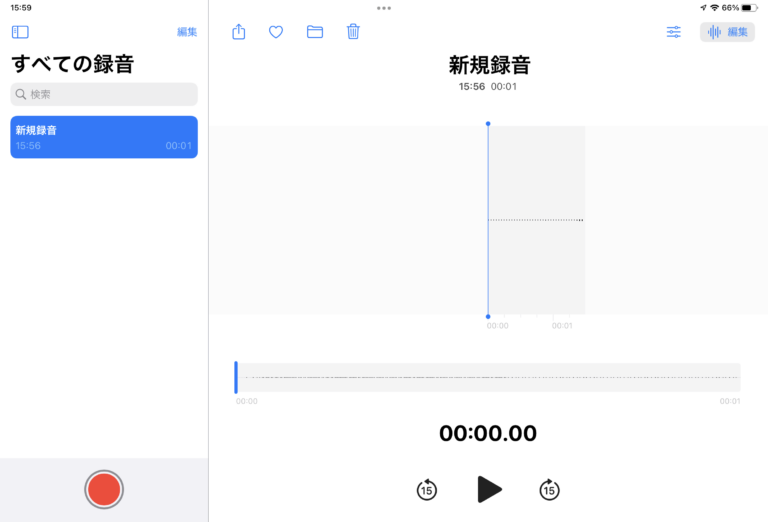Click the 新規録音 title to rename

pos(488,66)
